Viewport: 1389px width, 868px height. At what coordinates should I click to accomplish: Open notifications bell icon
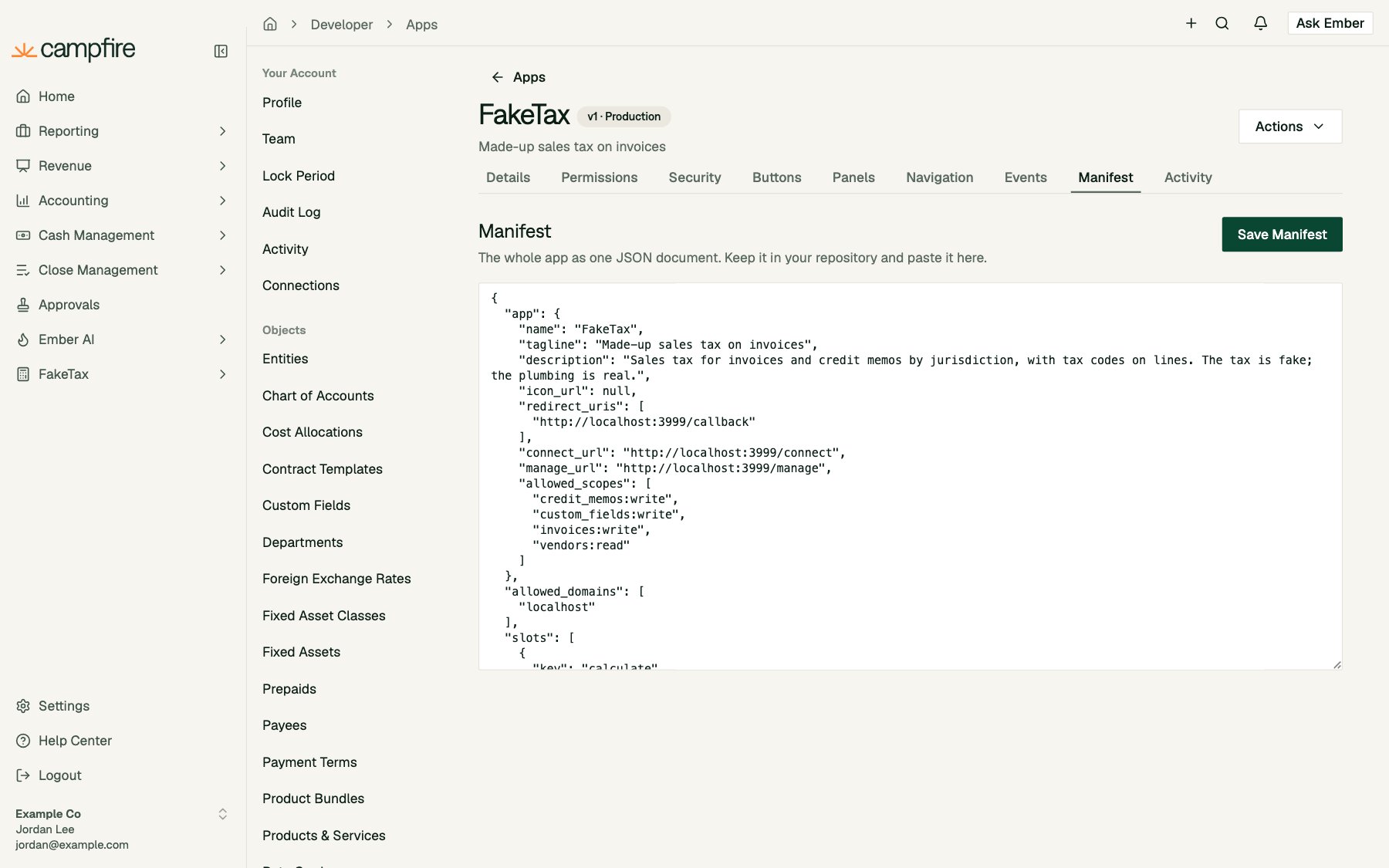1260,23
